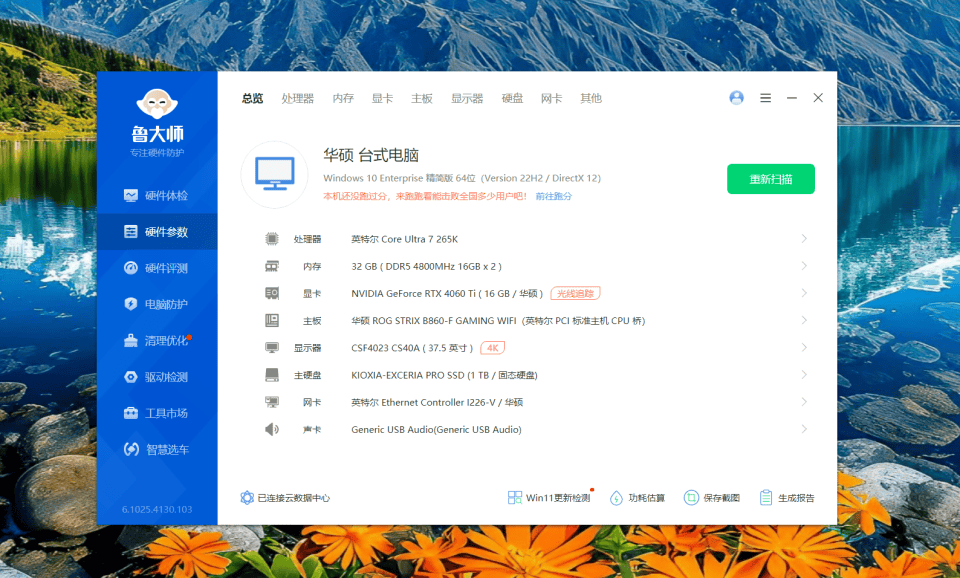Image resolution: width=960 pixels, height=578 pixels.
Task: Click the 4K display badge
Action: 493,348
